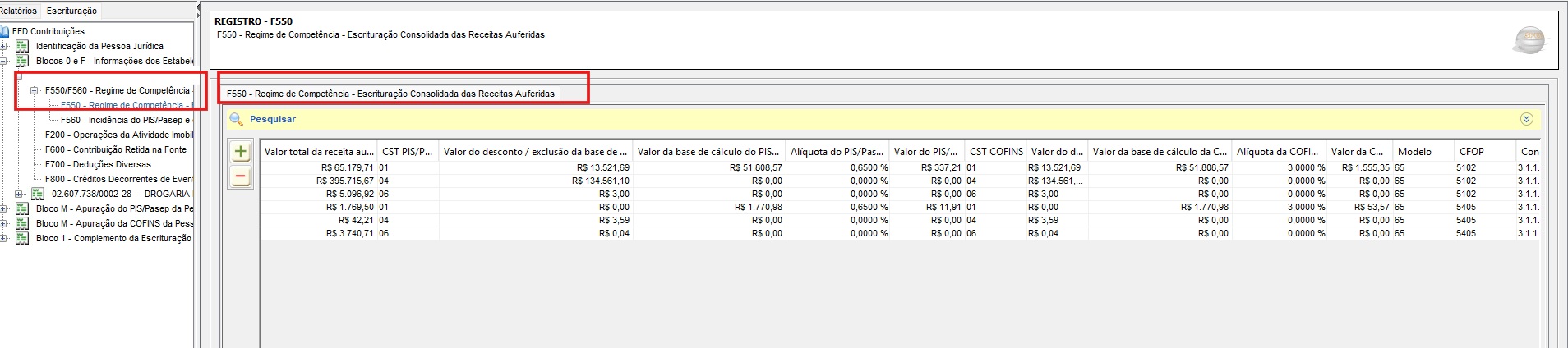Expand the Pesquisar panel with the chevron
The image size is (1568, 348).
(1526, 119)
